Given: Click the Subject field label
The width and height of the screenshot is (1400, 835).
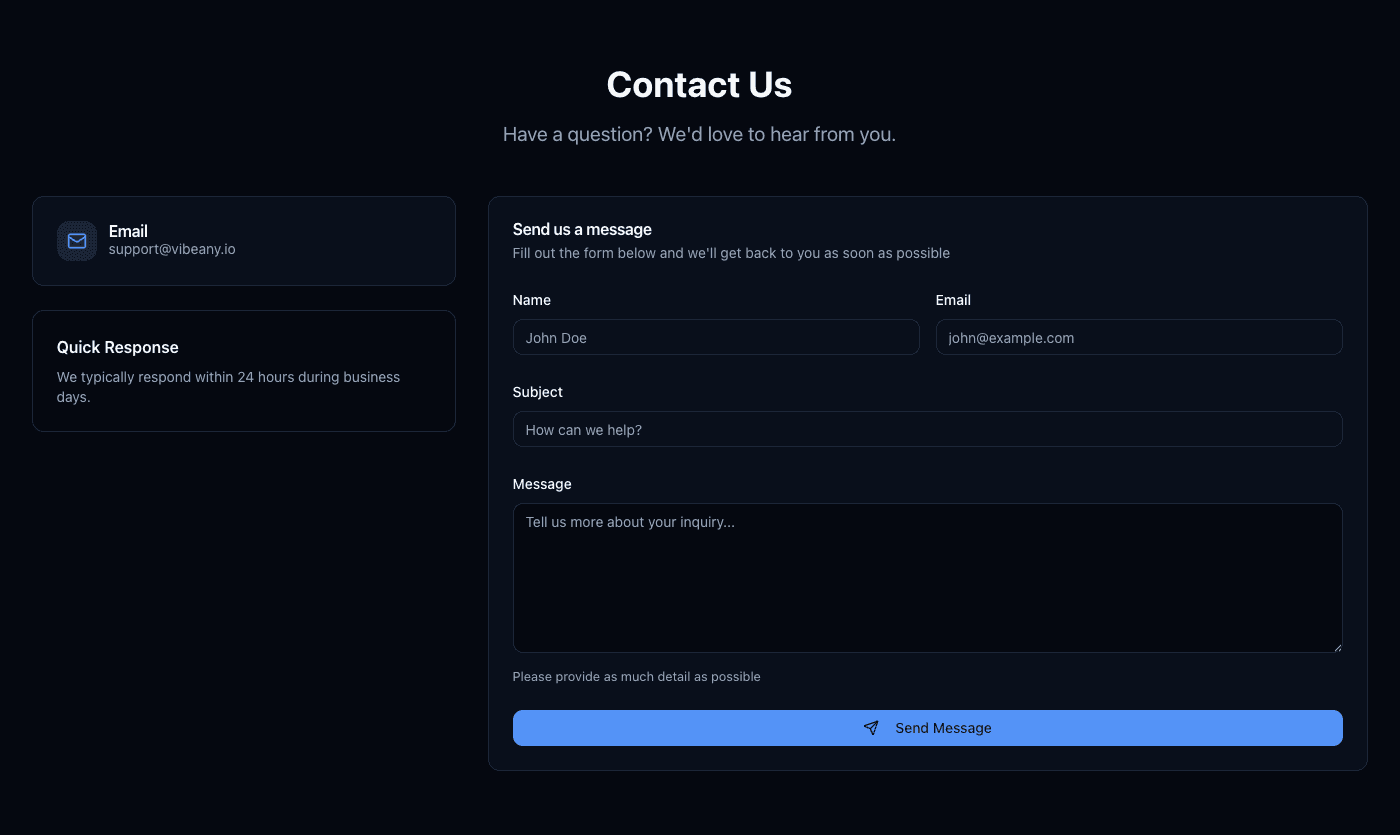Looking at the screenshot, I should (537, 392).
